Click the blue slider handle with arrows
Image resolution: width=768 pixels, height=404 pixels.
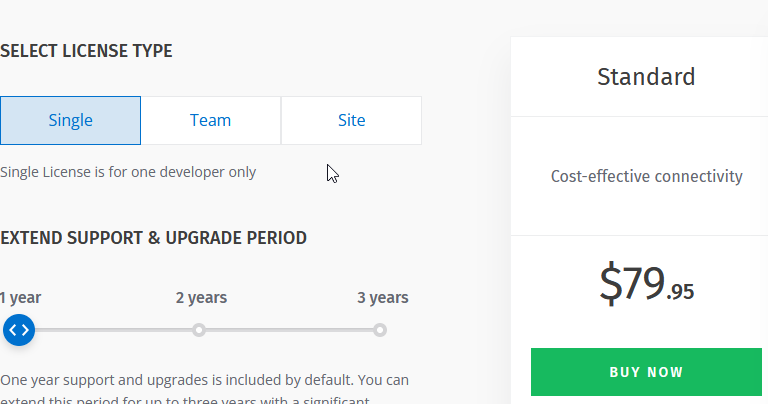point(18,330)
